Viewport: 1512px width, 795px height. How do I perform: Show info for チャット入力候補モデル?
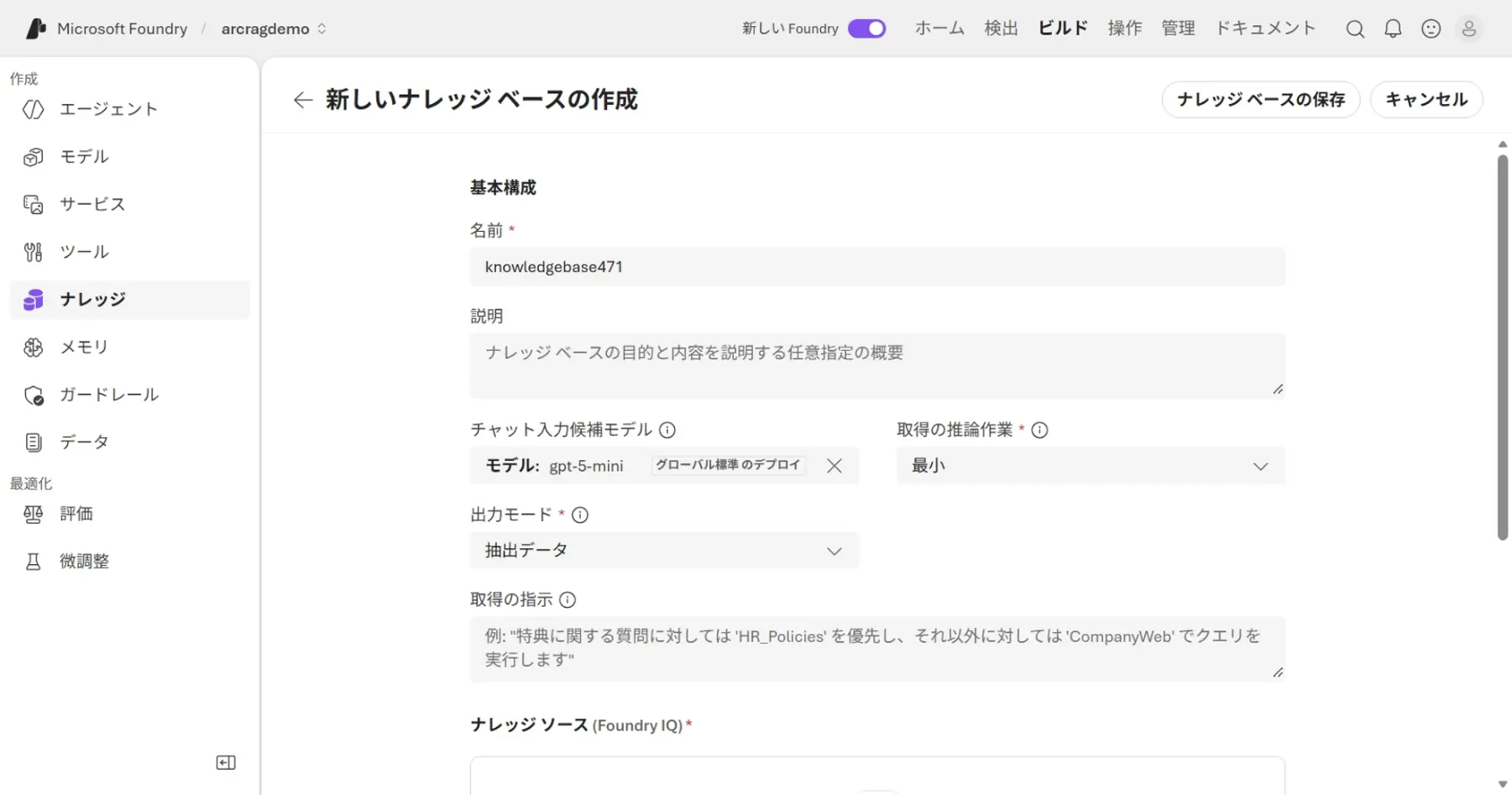point(667,430)
